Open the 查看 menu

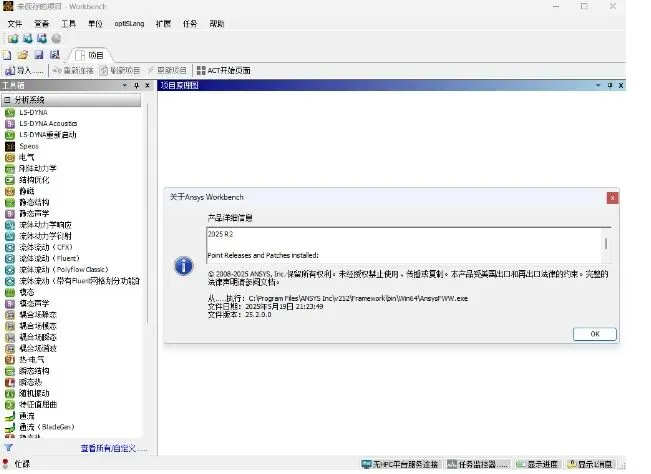tap(42, 24)
